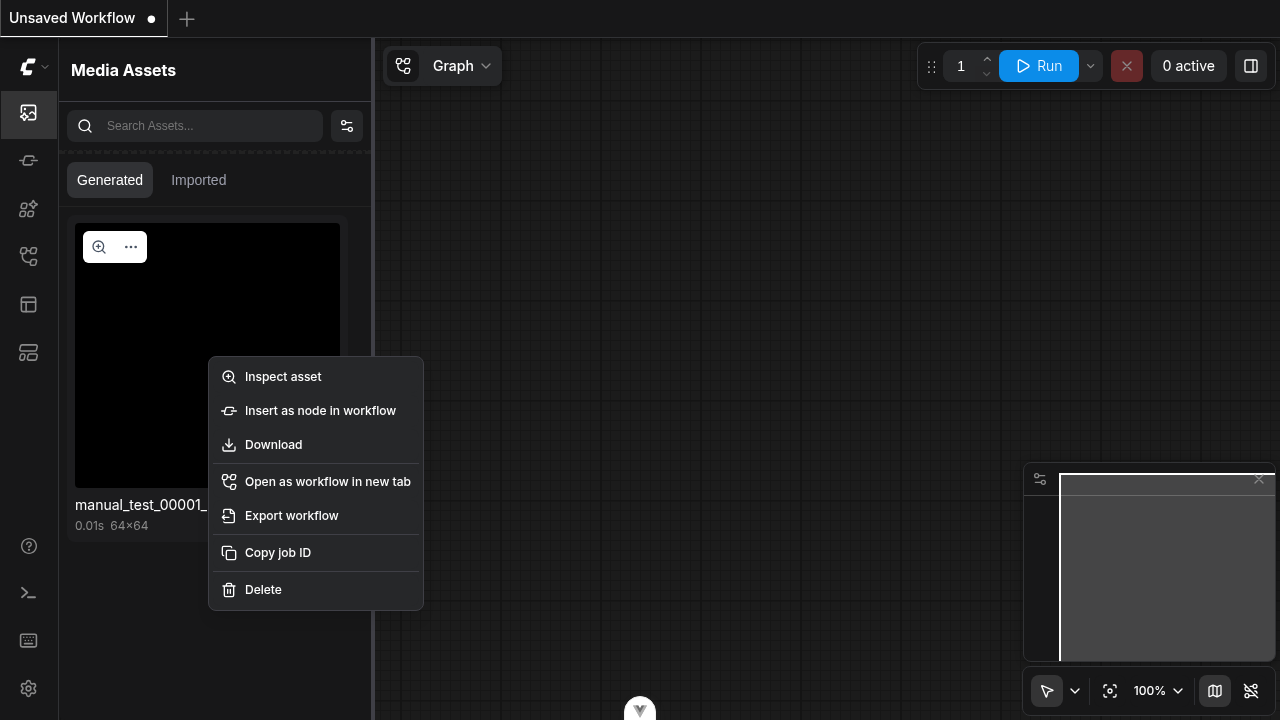The height and width of the screenshot is (720, 1280).
Task: Open the workflows sidebar icon
Action: [x=28, y=257]
